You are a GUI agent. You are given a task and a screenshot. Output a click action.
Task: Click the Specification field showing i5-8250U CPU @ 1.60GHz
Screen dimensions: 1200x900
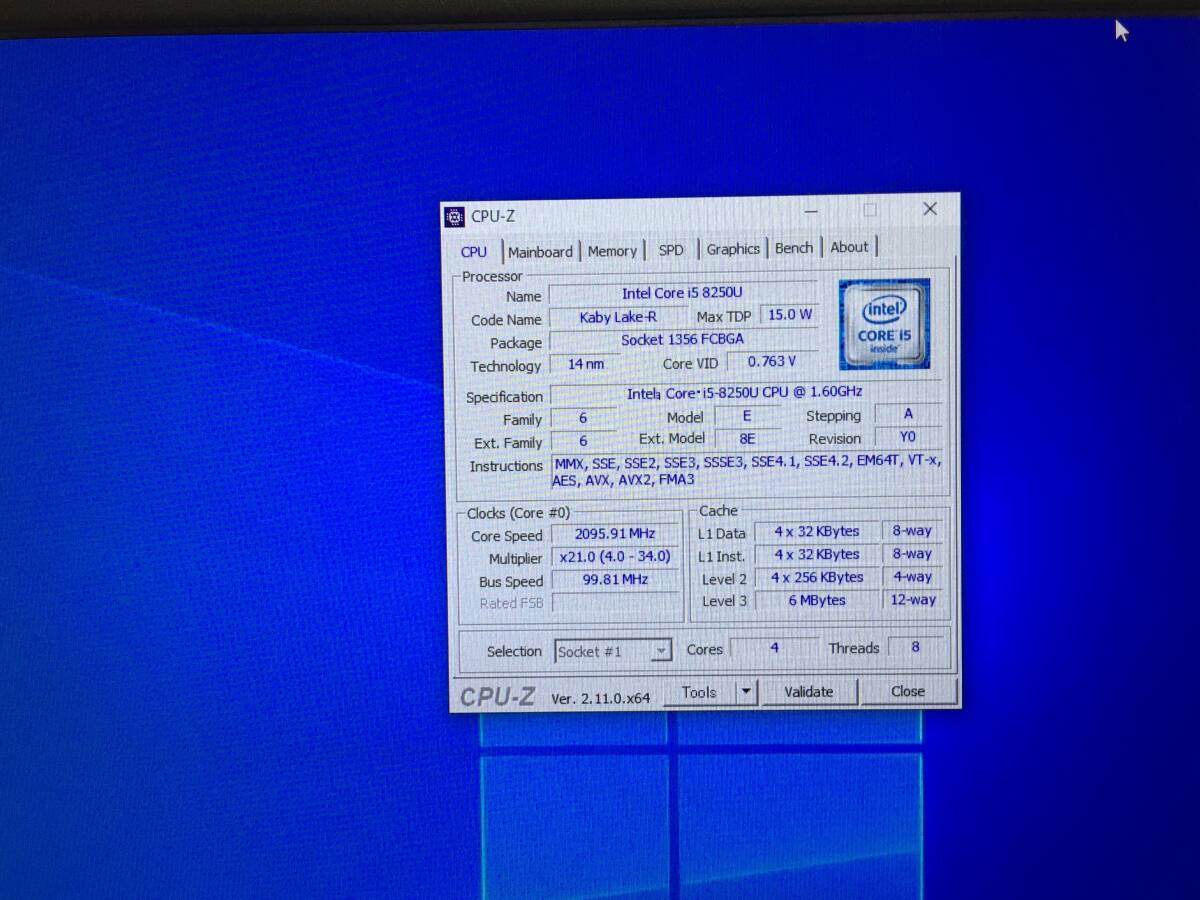coord(745,393)
